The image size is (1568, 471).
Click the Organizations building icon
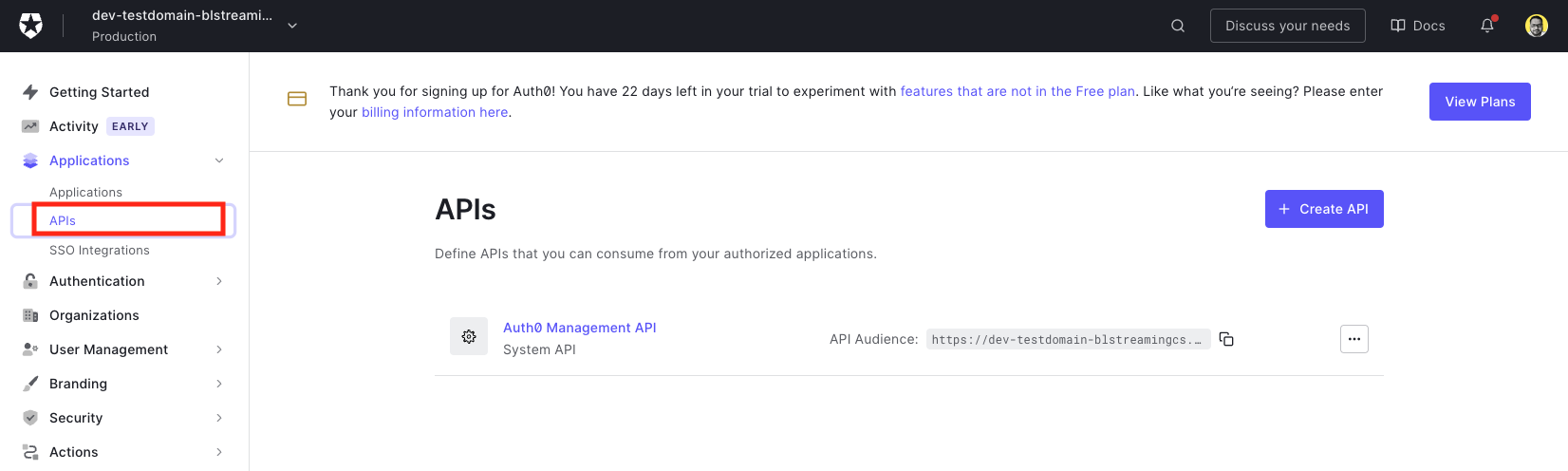(30, 315)
